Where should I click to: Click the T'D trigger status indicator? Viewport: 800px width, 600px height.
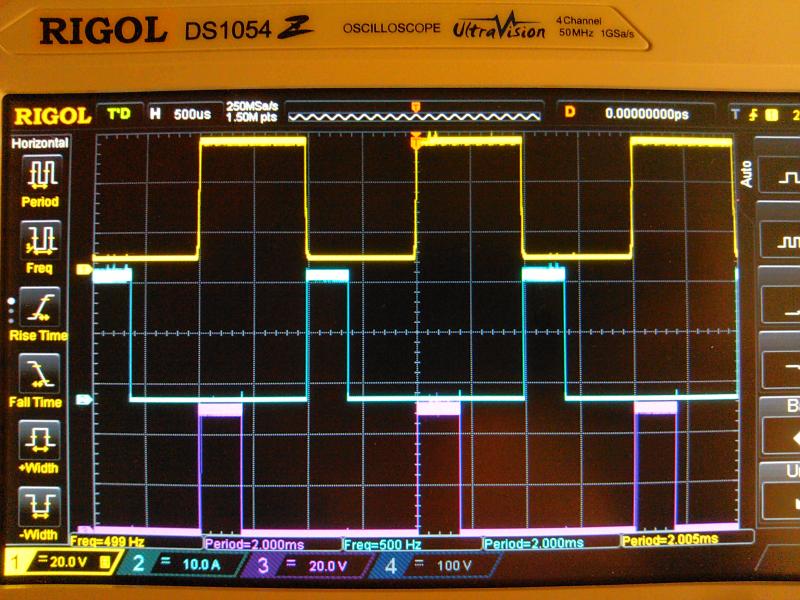click(x=119, y=113)
